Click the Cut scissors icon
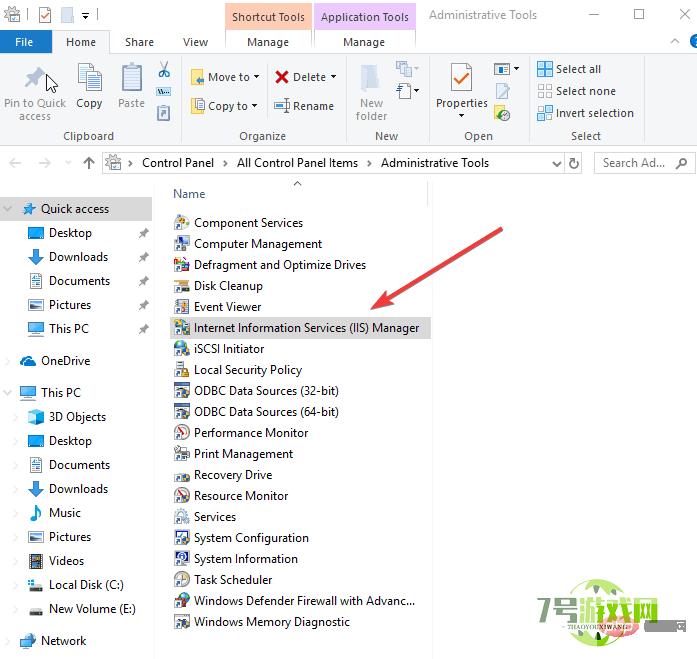697x659 pixels. point(164,69)
